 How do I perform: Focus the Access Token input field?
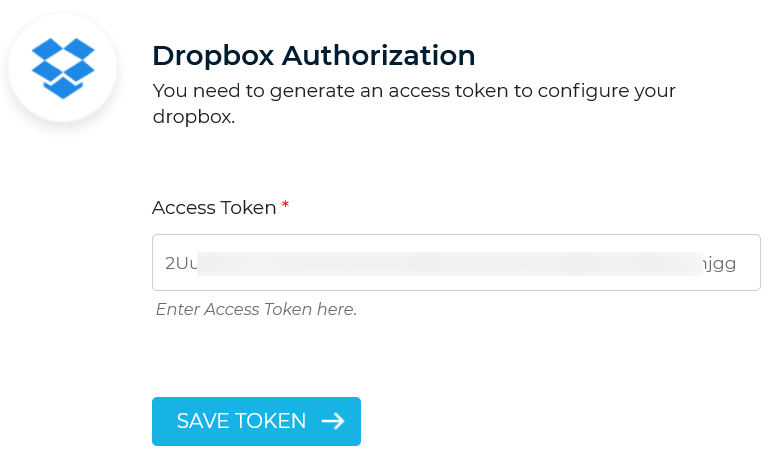click(x=456, y=262)
